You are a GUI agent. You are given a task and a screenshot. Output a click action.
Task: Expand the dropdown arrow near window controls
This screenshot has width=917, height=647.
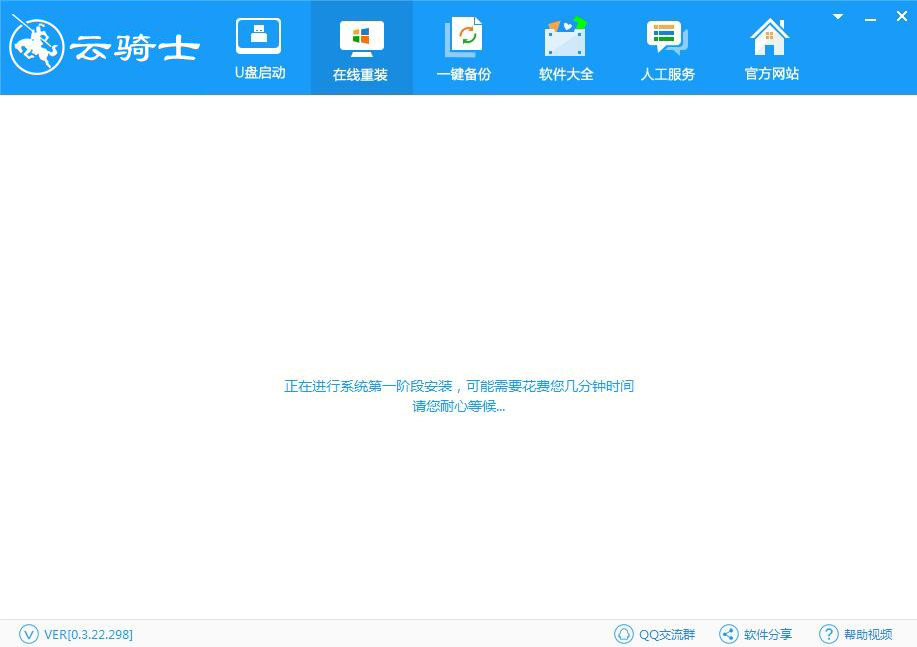(x=837, y=16)
